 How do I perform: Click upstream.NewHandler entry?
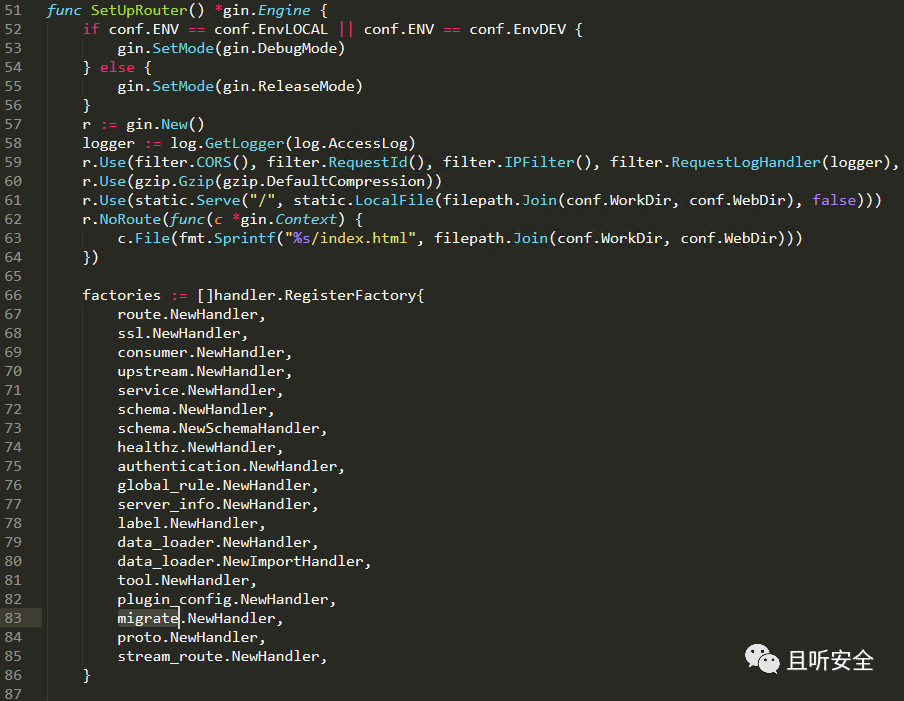201,372
